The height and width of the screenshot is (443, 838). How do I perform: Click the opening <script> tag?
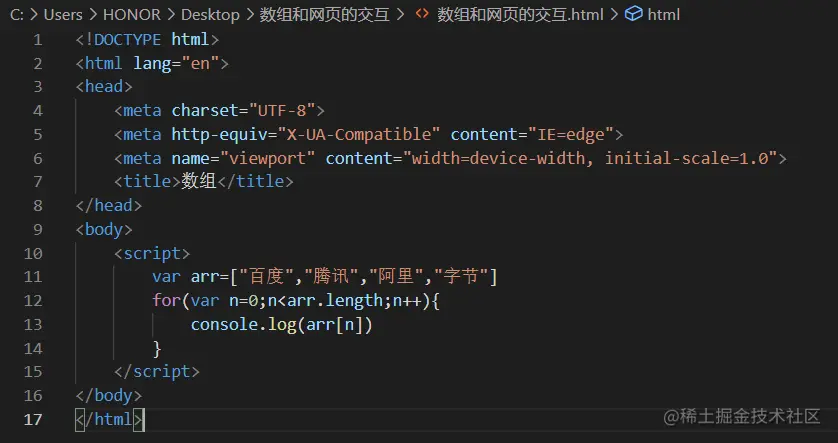pos(152,253)
